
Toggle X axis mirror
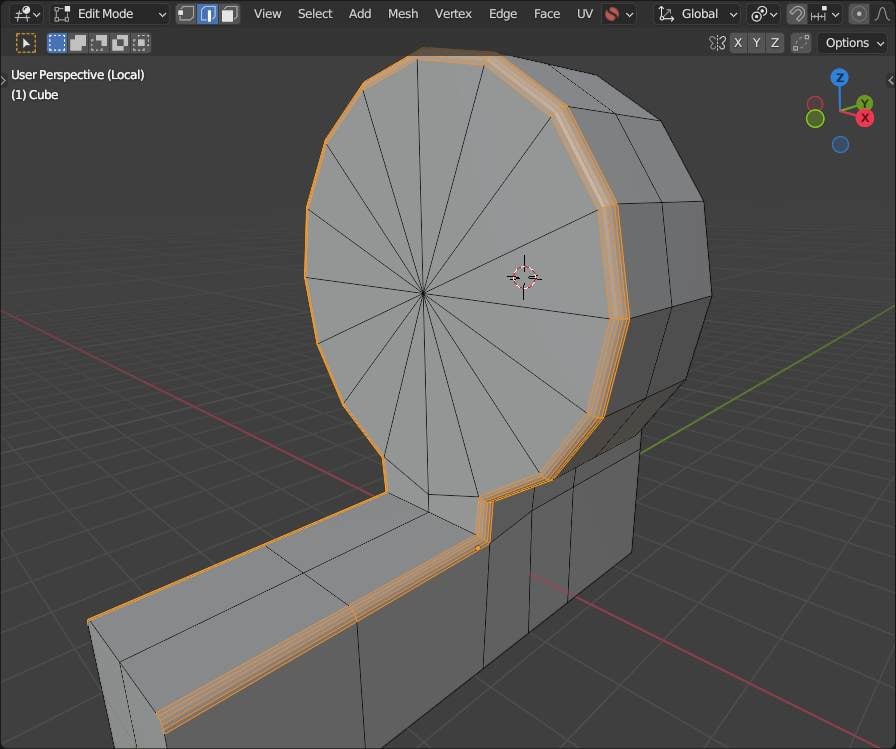click(x=738, y=43)
